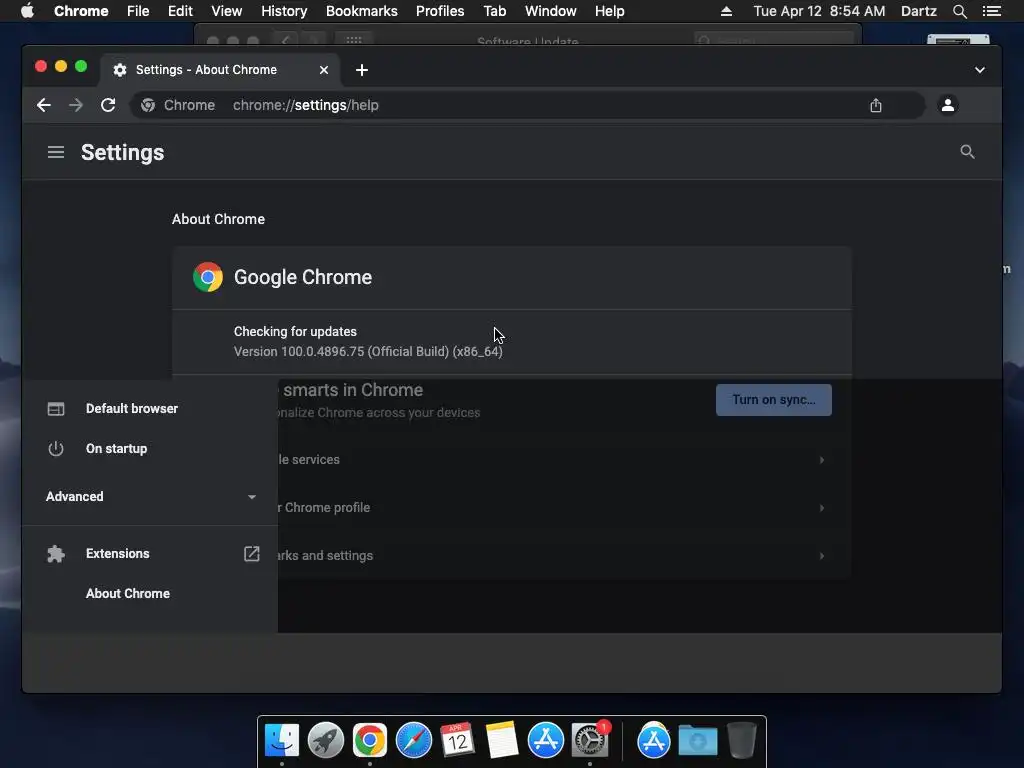Open the Help menu
Image resolution: width=1024 pixels, height=768 pixels.
[609, 11]
